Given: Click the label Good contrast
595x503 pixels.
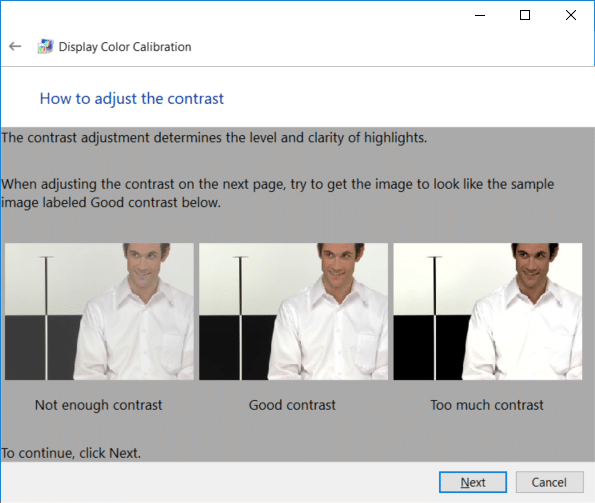Looking at the screenshot, I should coord(292,405).
